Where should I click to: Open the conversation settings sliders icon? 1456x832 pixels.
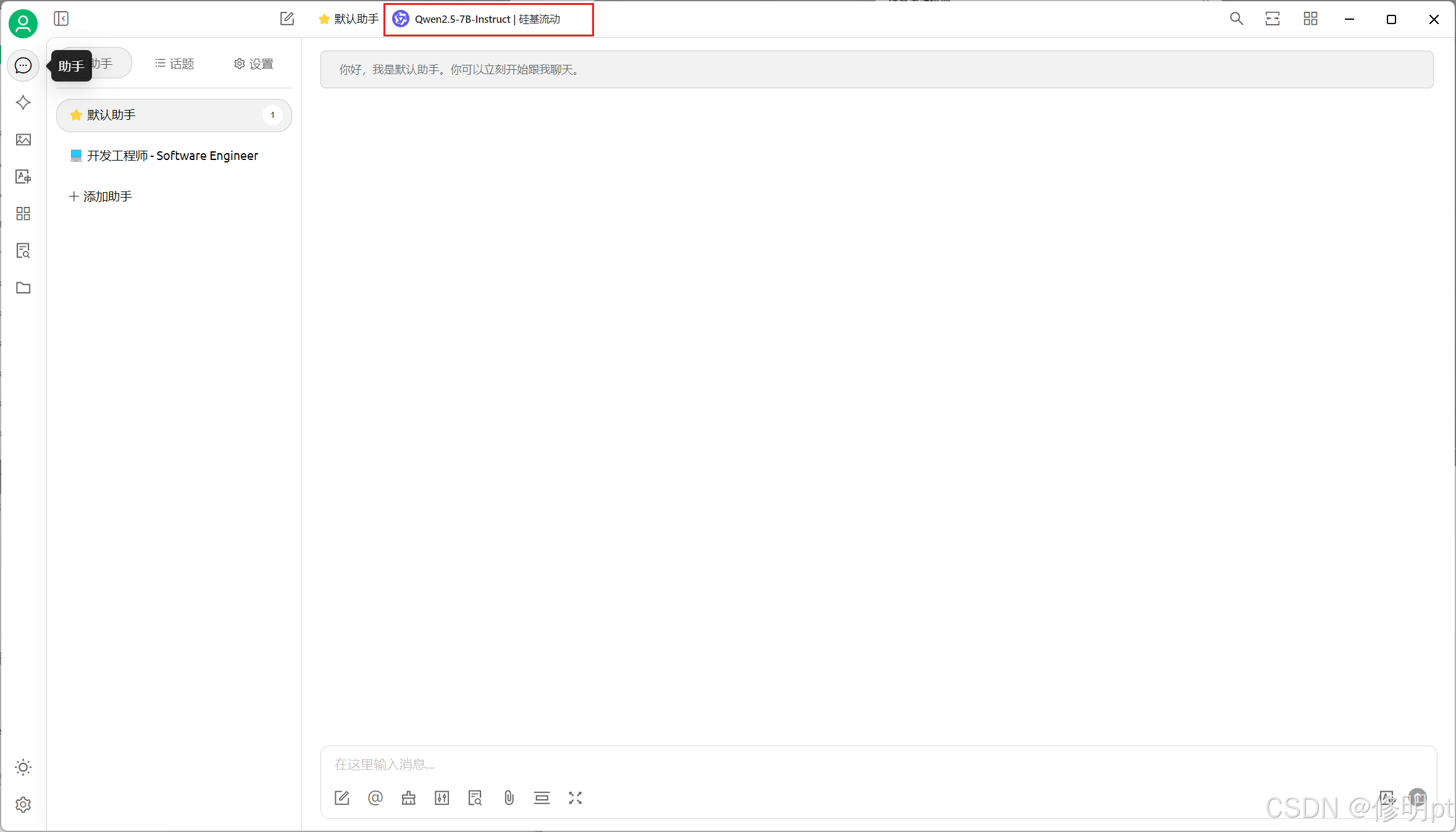point(442,798)
